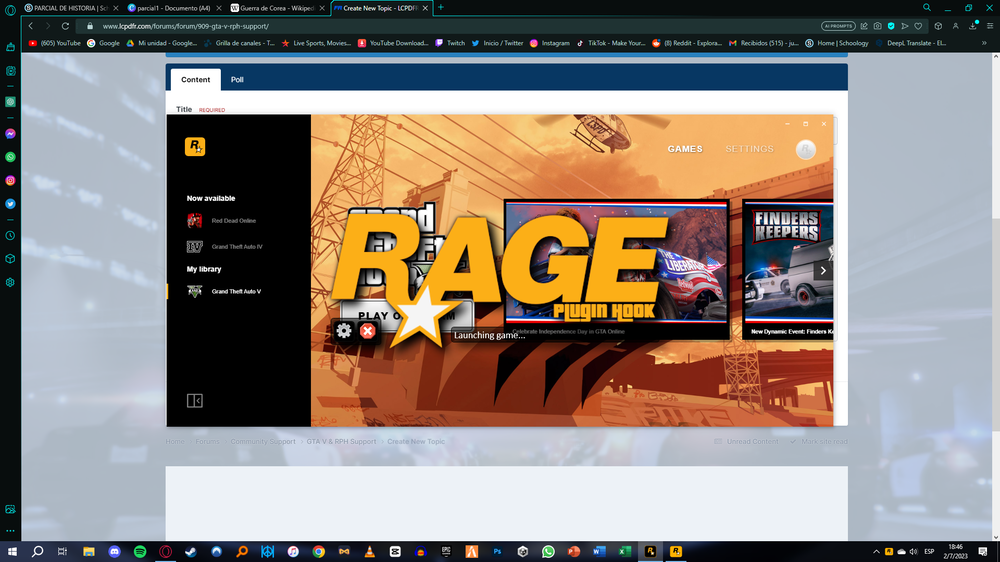The image size is (1000, 562).
Task: Select Red Dead Online in sidebar
Action: point(233,221)
